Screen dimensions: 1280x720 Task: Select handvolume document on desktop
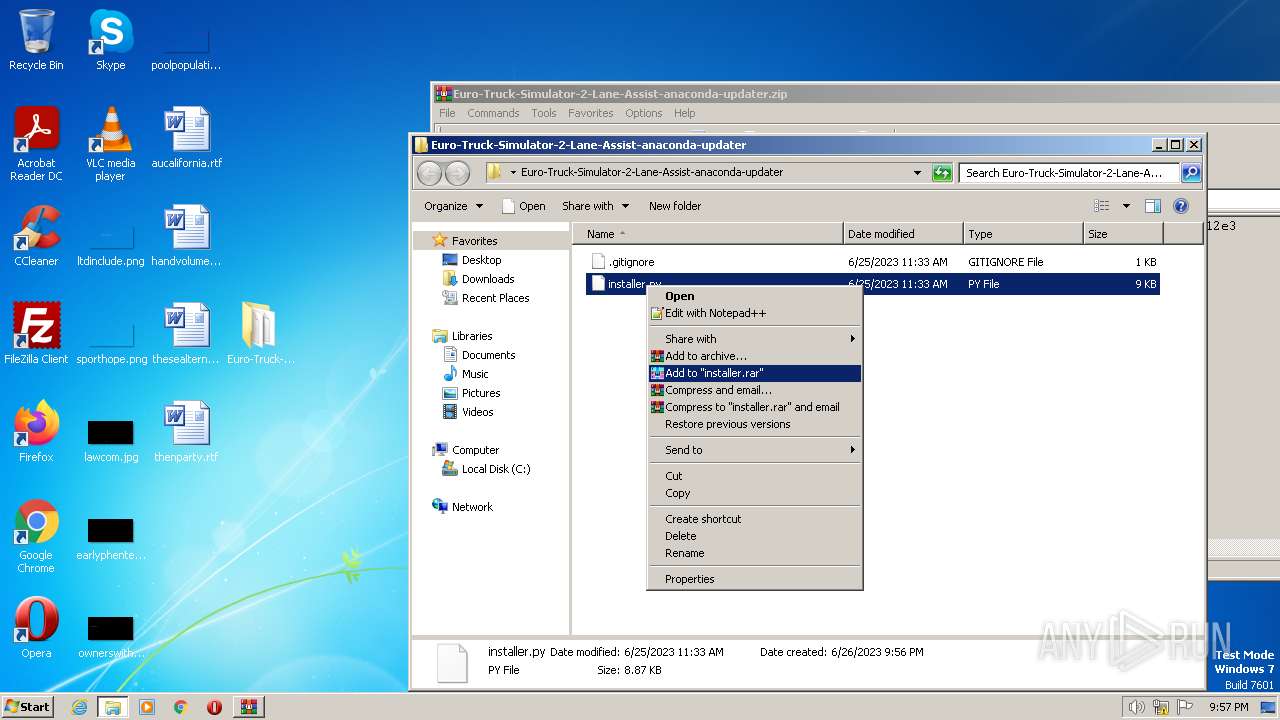point(187,236)
